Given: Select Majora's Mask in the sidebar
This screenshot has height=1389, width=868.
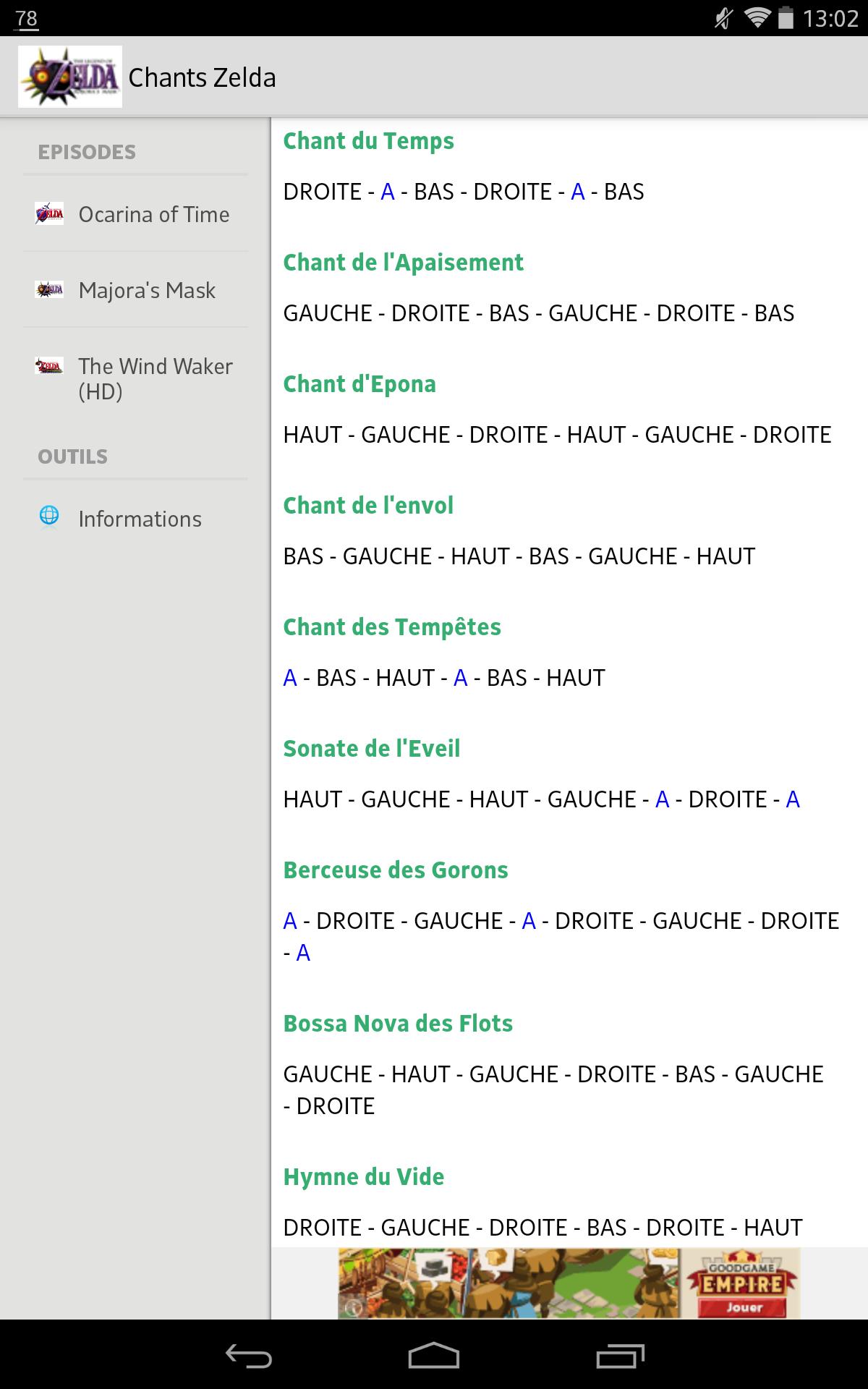Looking at the screenshot, I should point(147,291).
